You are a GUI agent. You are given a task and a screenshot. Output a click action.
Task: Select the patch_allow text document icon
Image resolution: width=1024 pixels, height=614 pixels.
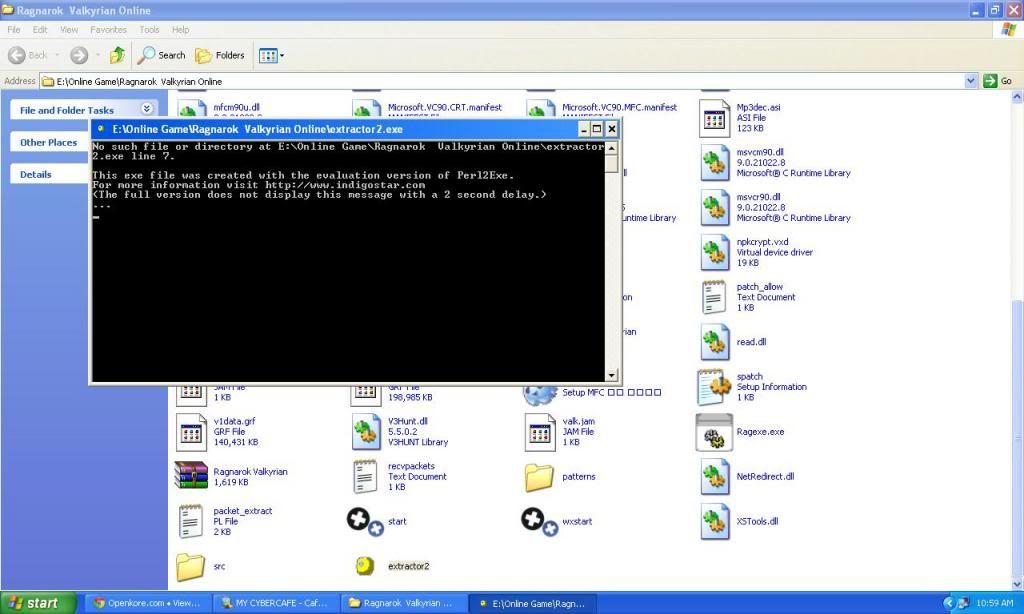tap(714, 297)
